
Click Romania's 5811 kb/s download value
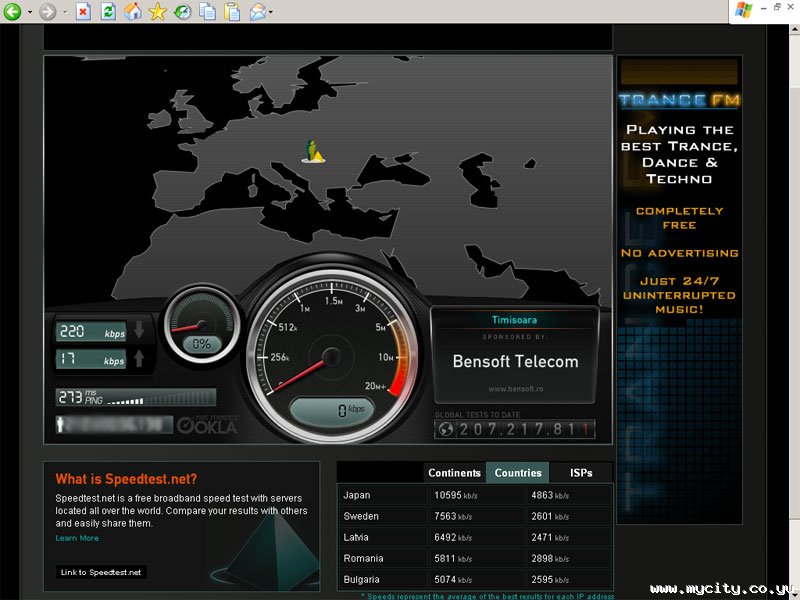click(453, 559)
